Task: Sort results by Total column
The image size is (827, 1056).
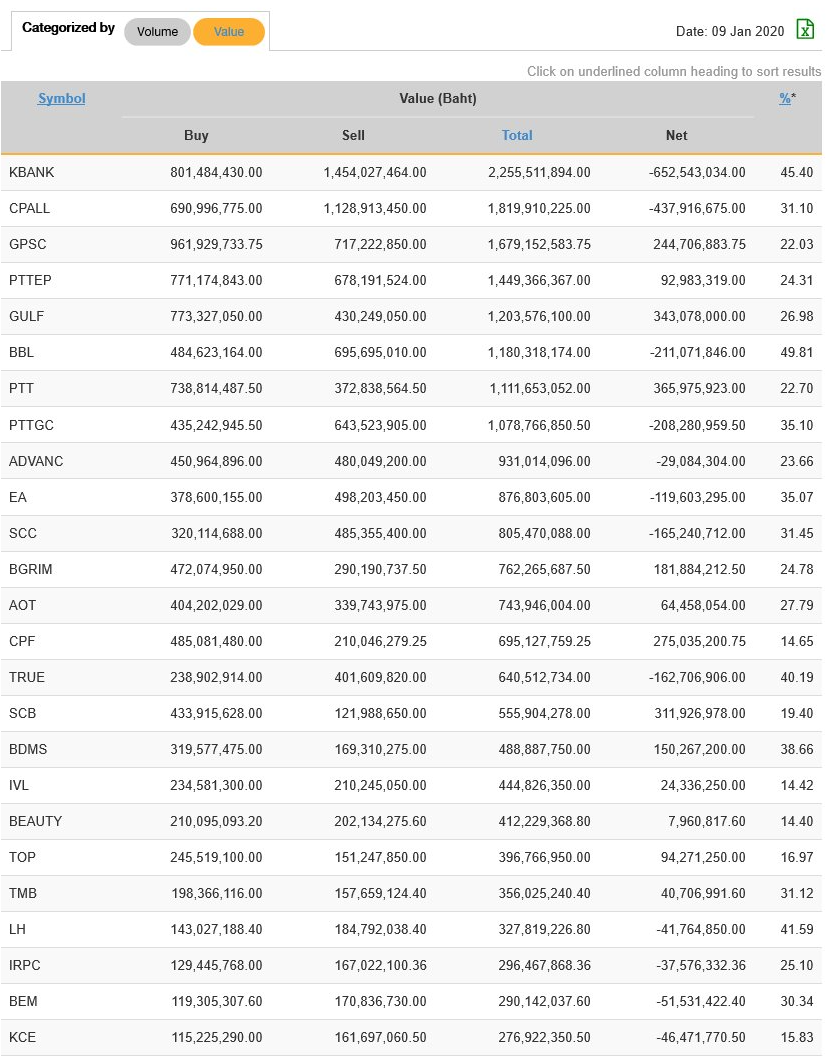Action: pyautogui.click(x=517, y=135)
